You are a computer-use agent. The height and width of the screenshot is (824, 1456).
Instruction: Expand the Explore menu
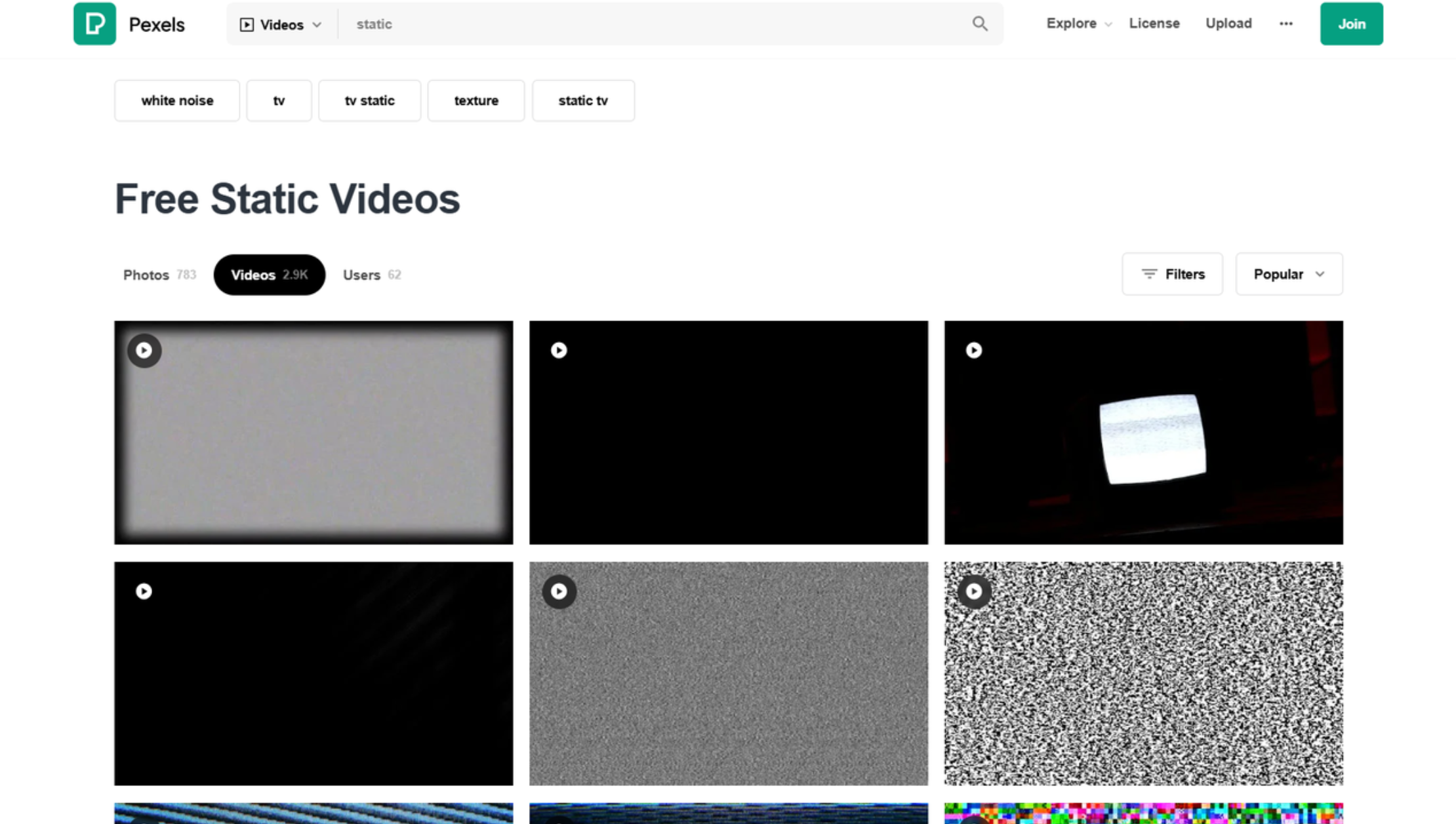pyautogui.click(x=1077, y=24)
